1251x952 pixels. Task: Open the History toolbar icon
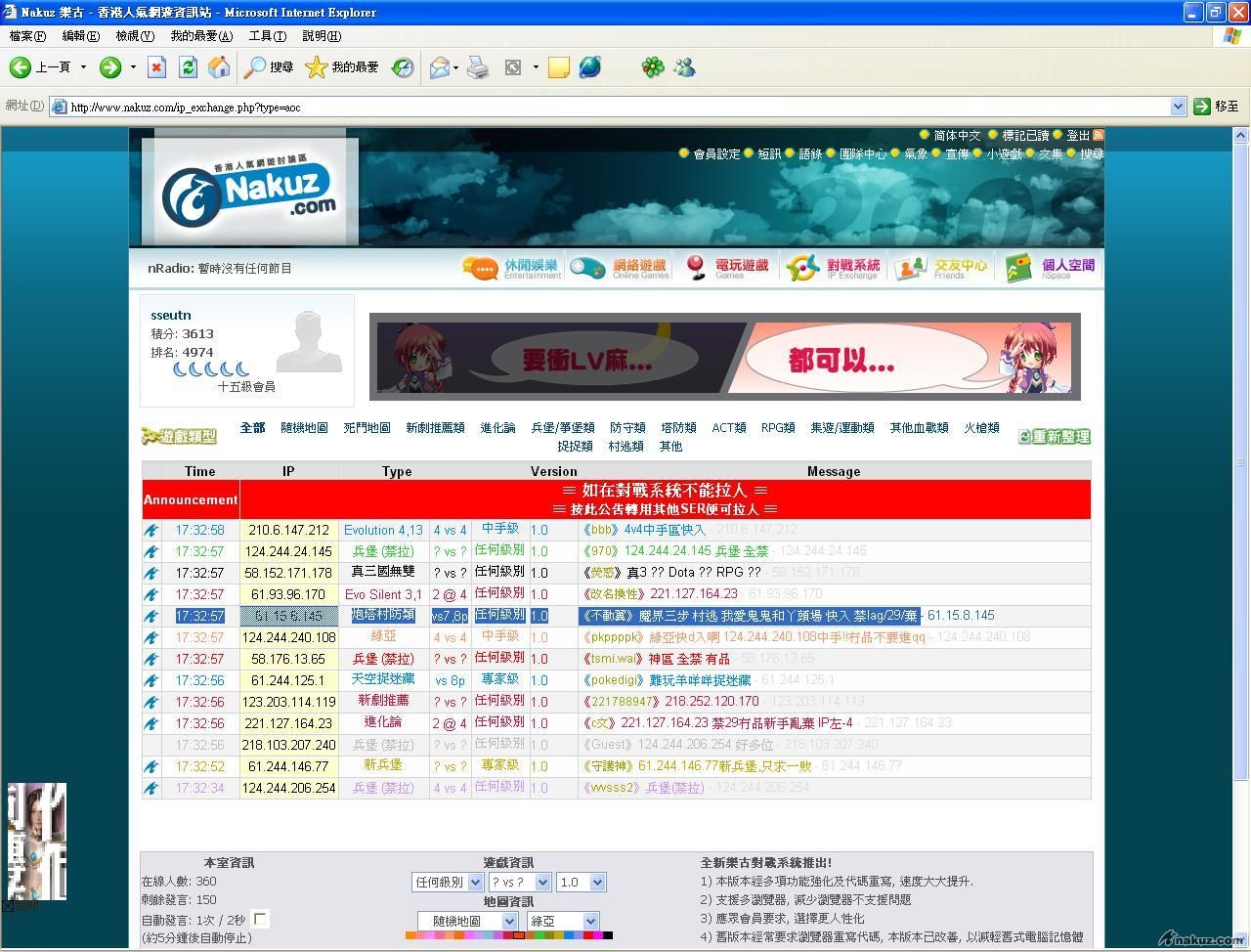(x=403, y=67)
